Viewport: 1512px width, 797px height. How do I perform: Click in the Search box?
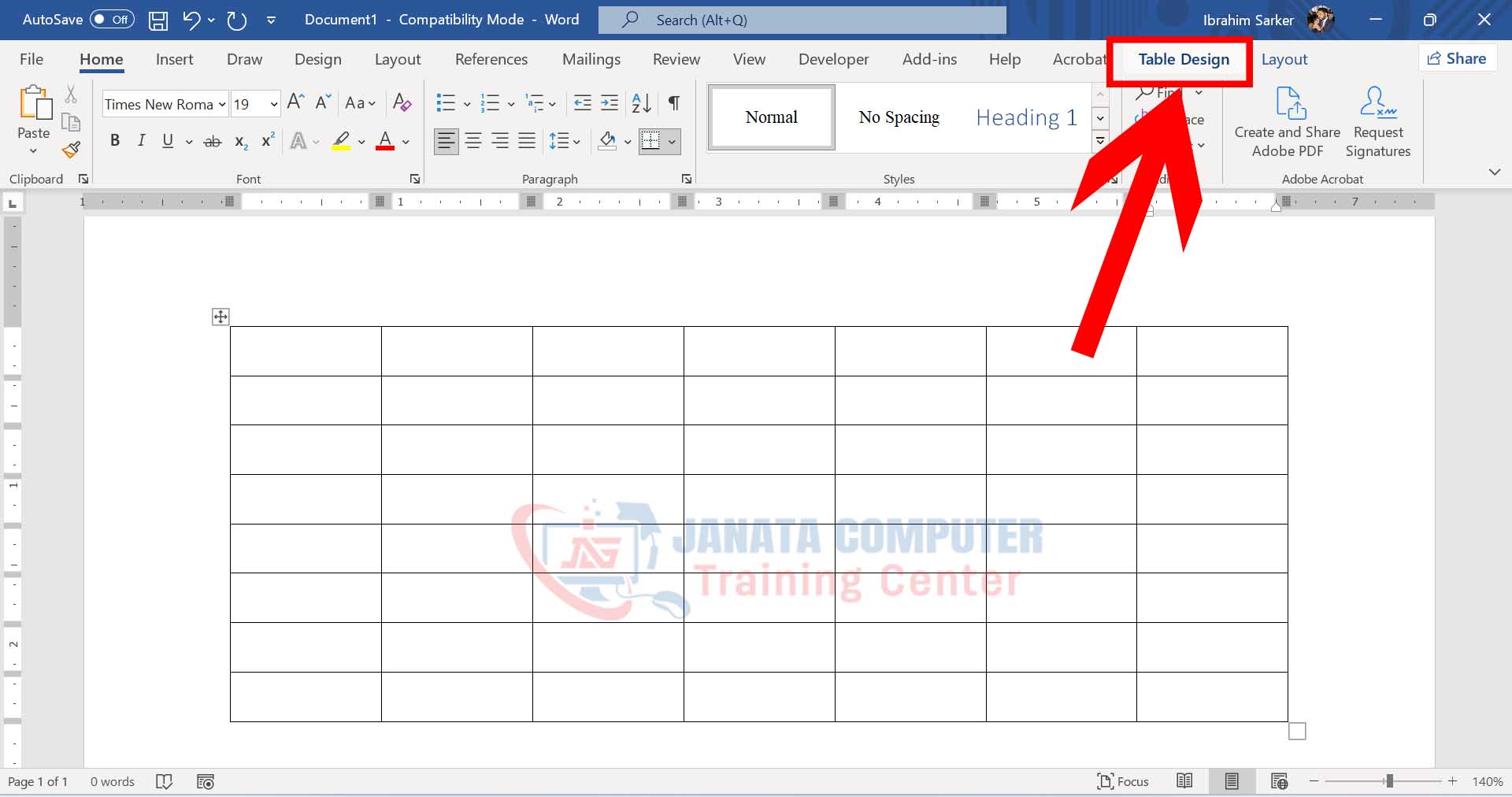(x=802, y=20)
